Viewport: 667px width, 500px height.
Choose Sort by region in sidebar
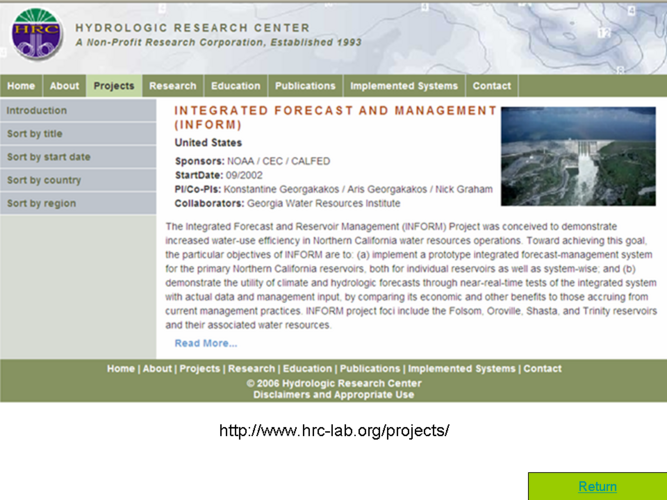tap(78, 203)
